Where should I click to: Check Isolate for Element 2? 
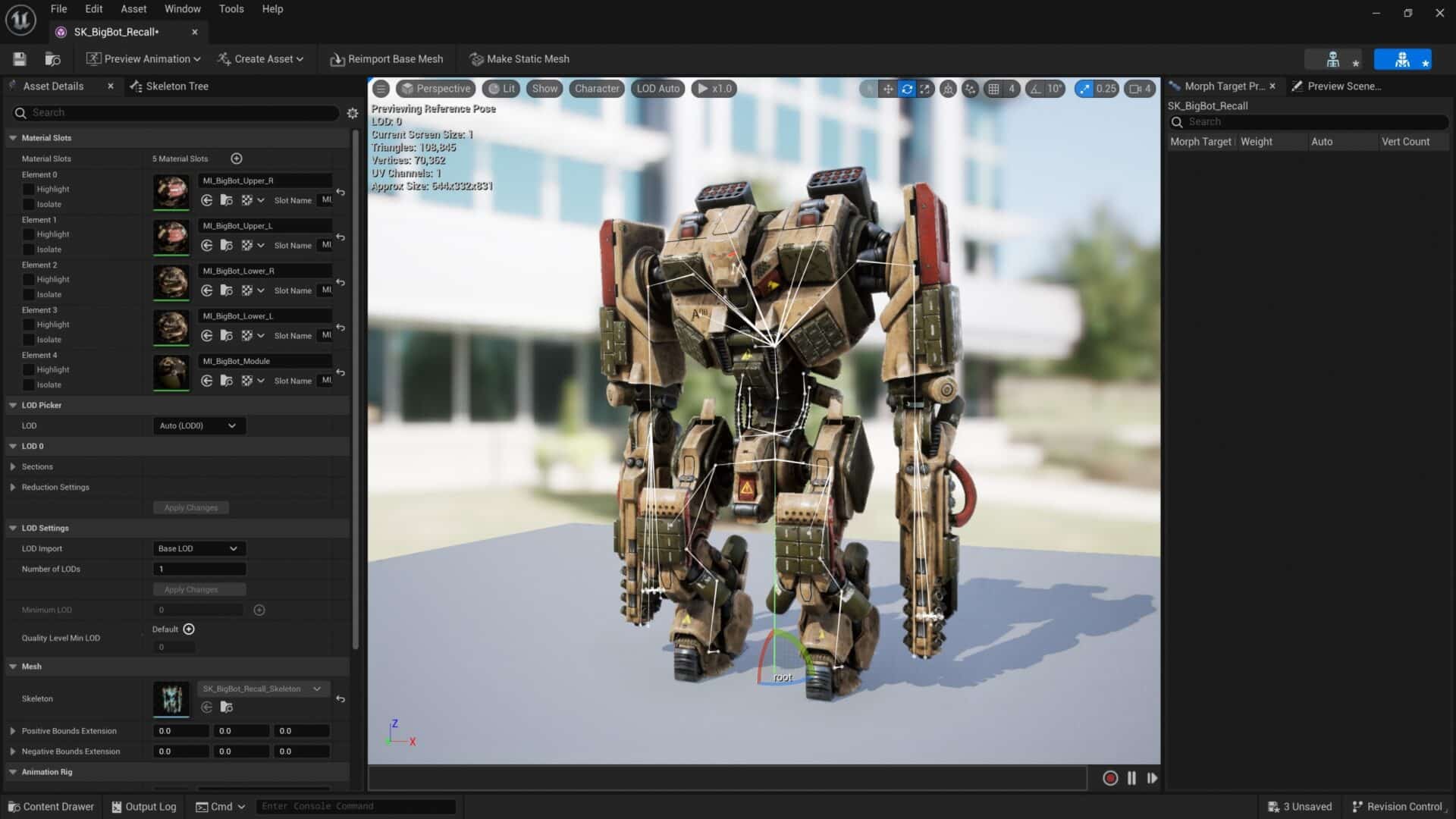(29, 295)
